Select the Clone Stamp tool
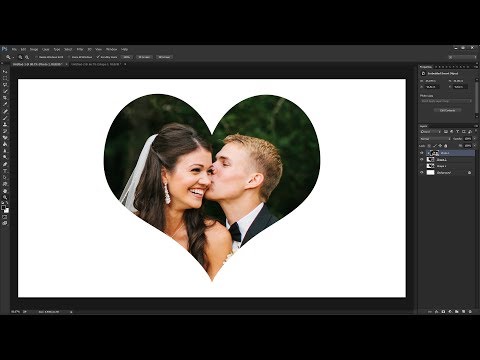 click(x=5, y=124)
